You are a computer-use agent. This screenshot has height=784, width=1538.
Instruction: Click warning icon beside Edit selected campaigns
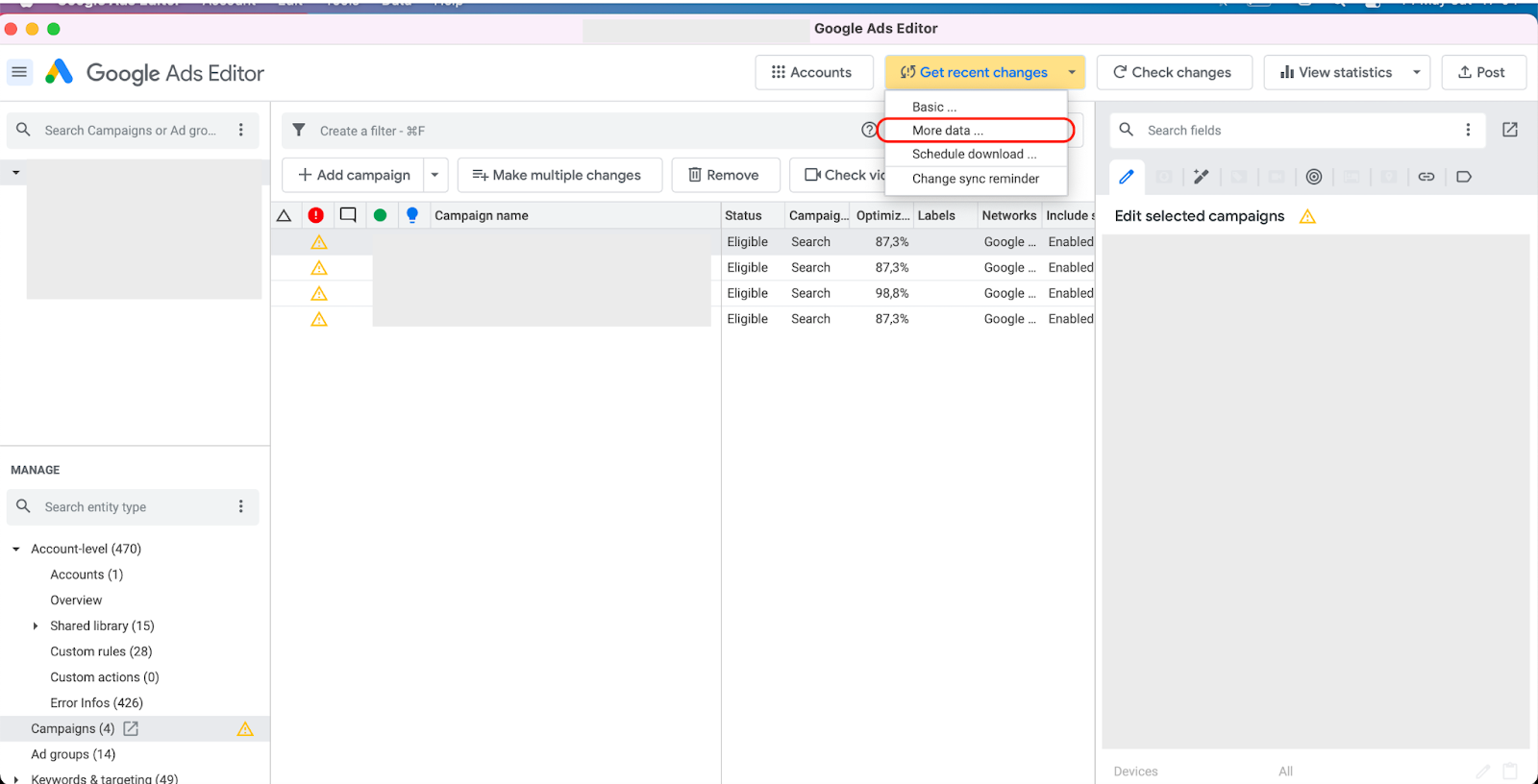pyautogui.click(x=1307, y=216)
